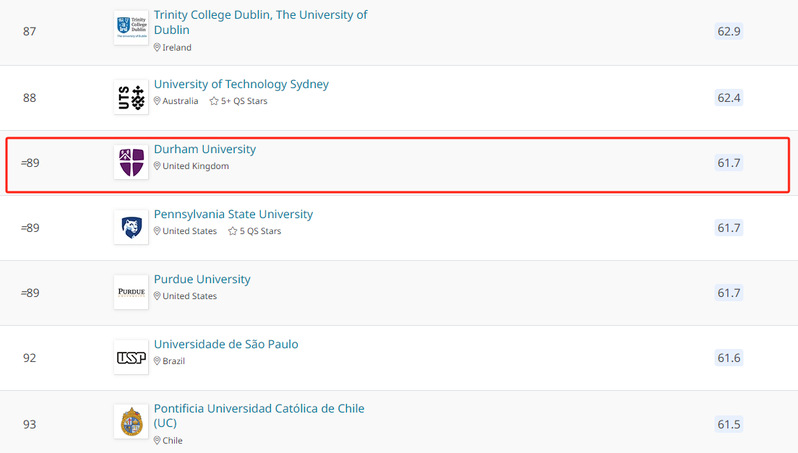
Task: Click the star icon beside 5+ QS Stars
Action: tap(213, 101)
